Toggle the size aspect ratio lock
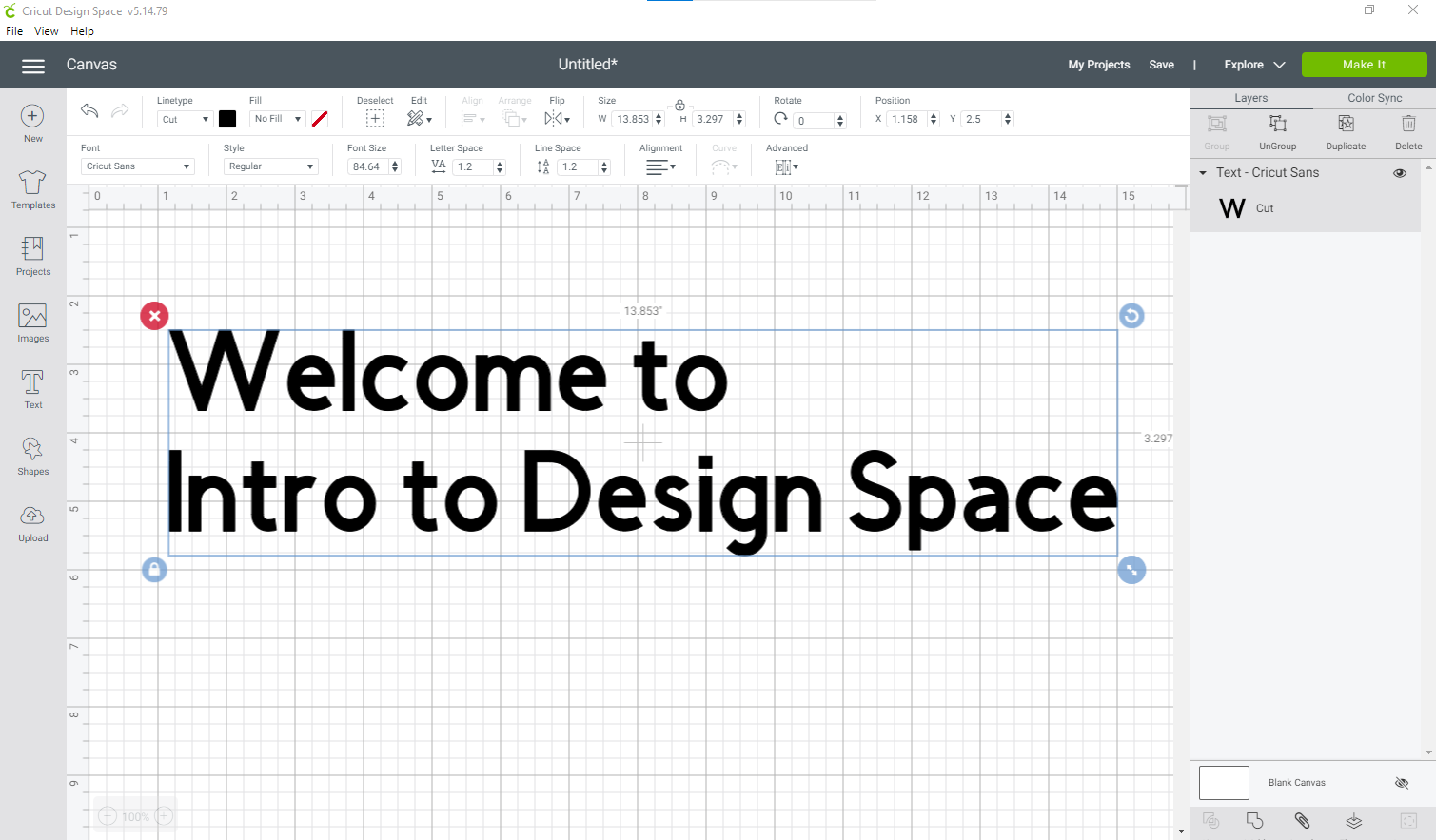The height and width of the screenshot is (840, 1436). (679, 105)
